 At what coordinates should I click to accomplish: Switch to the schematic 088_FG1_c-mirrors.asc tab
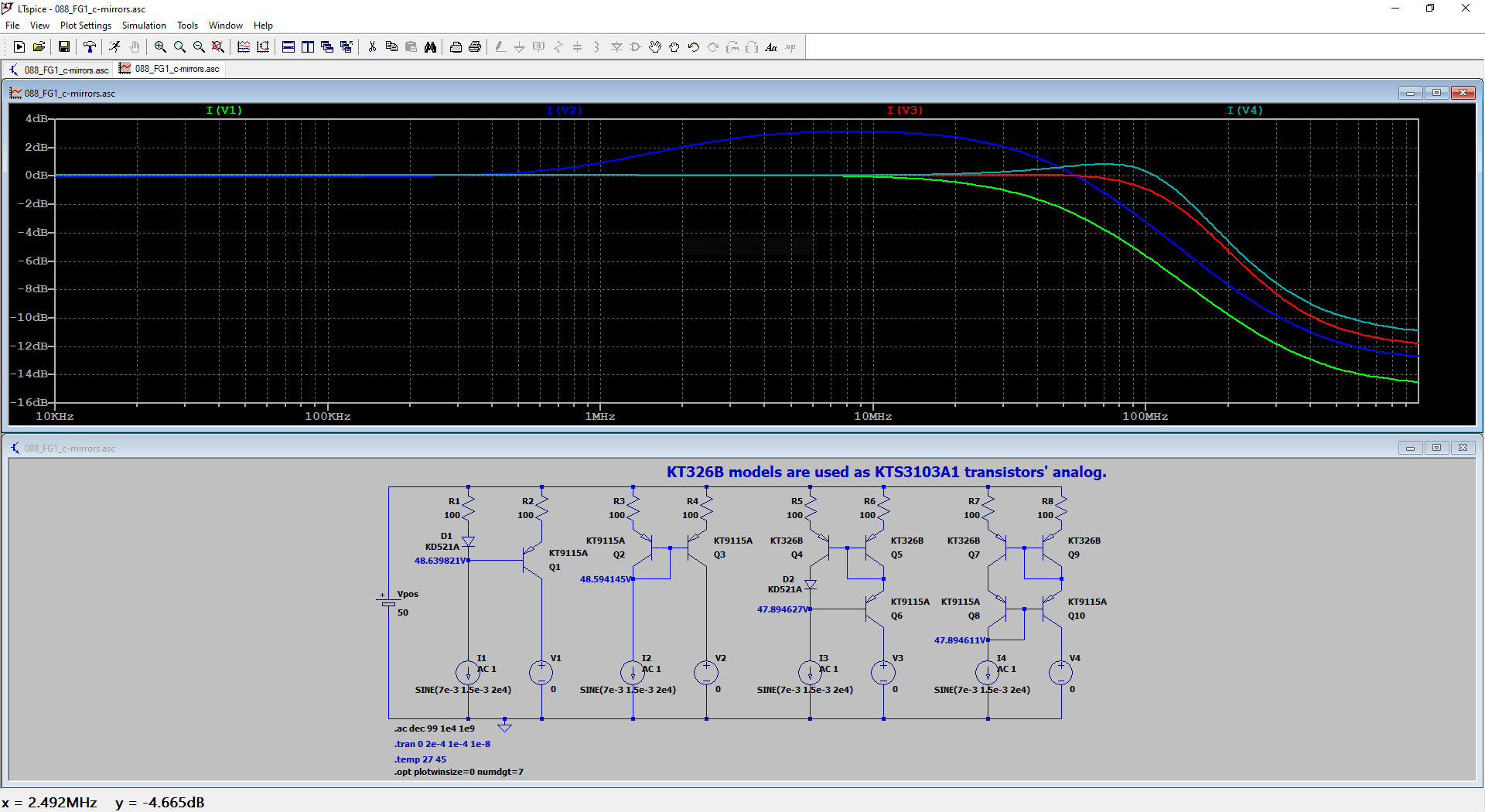[59, 70]
